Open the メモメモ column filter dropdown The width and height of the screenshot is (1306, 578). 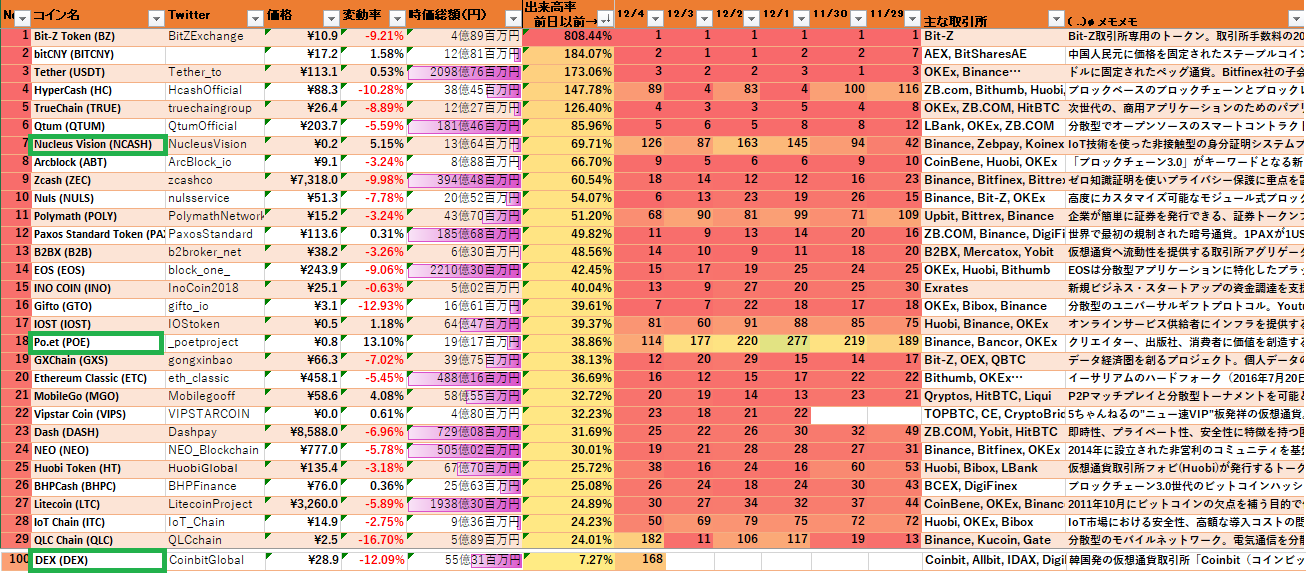point(1296,18)
